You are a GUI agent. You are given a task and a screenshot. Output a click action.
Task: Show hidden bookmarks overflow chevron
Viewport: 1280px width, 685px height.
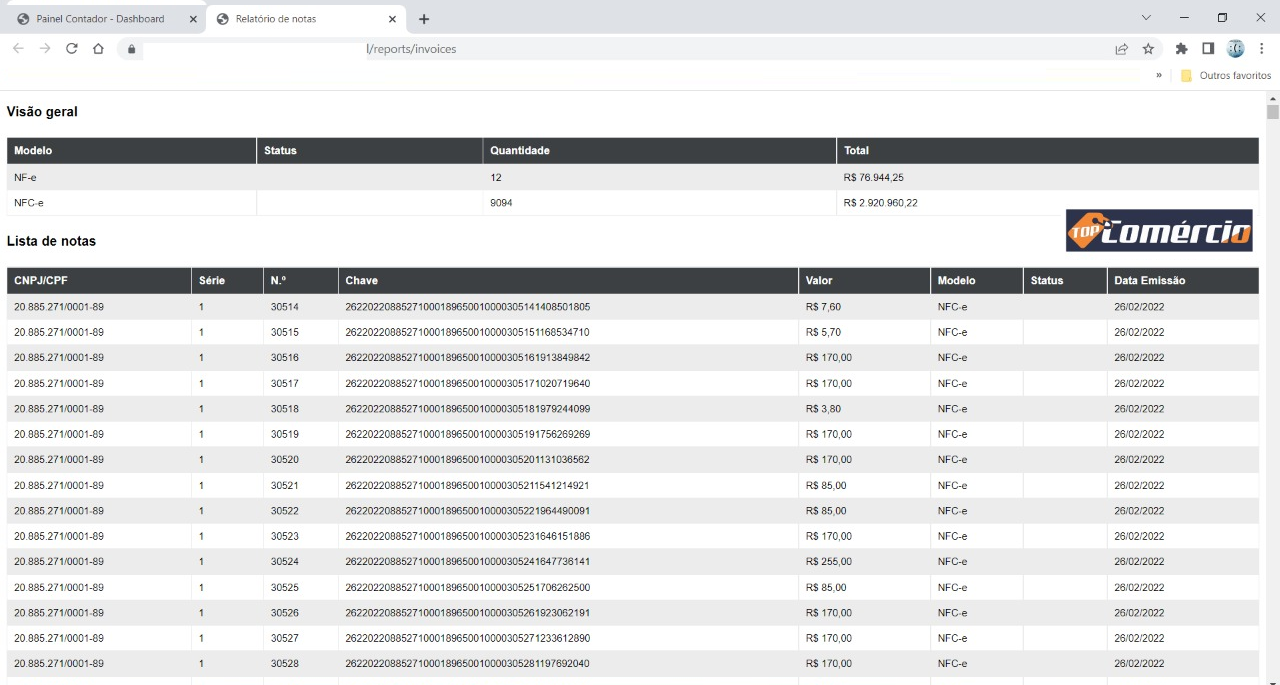pyautogui.click(x=1159, y=75)
